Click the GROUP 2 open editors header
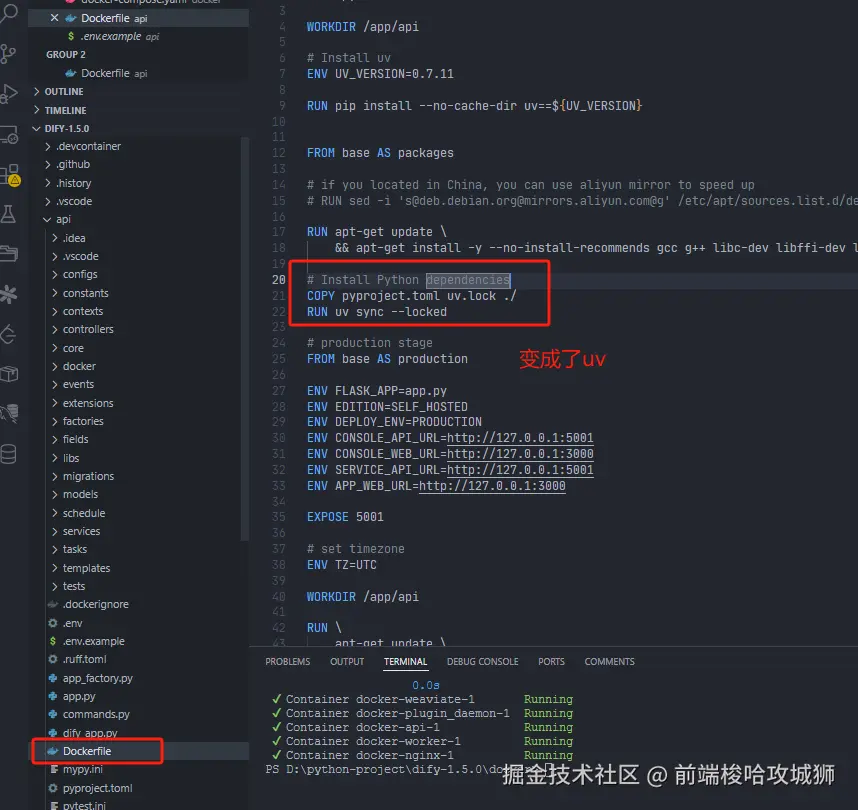 [x=66, y=54]
